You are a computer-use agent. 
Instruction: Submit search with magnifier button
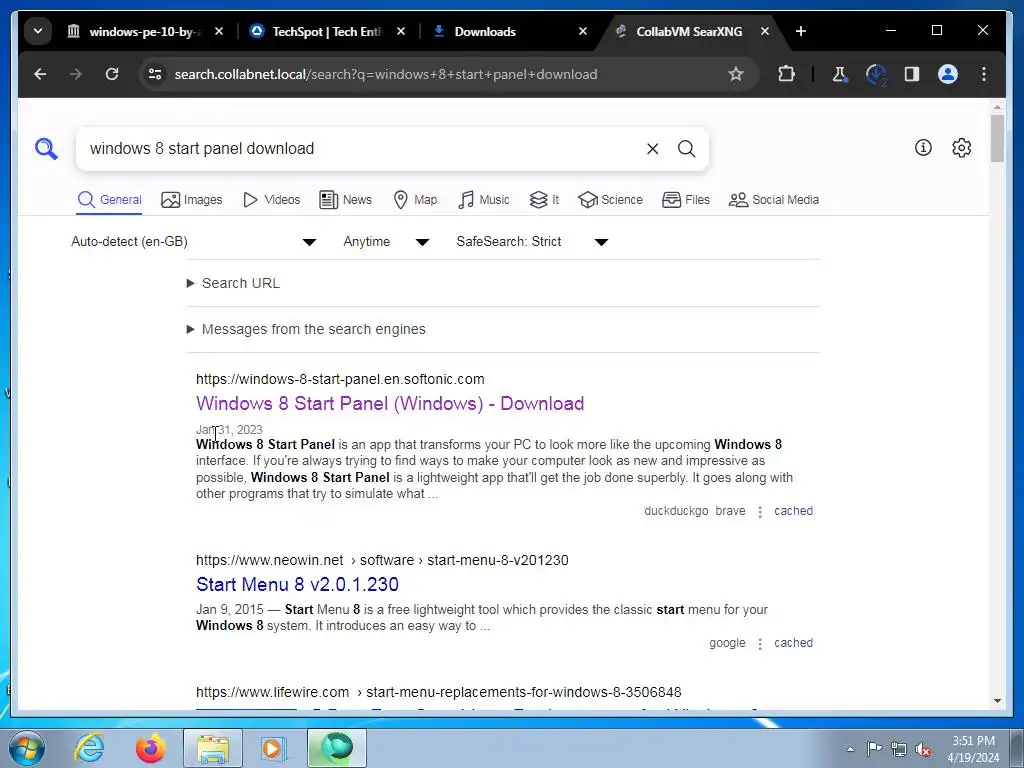coord(686,149)
